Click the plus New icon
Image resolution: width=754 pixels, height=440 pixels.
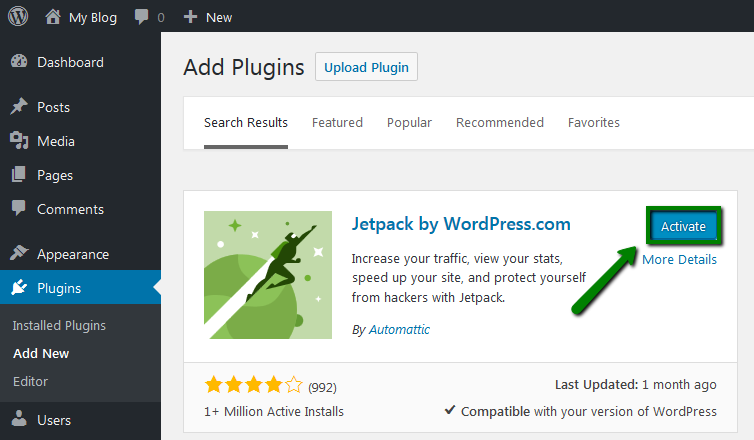[x=190, y=17]
